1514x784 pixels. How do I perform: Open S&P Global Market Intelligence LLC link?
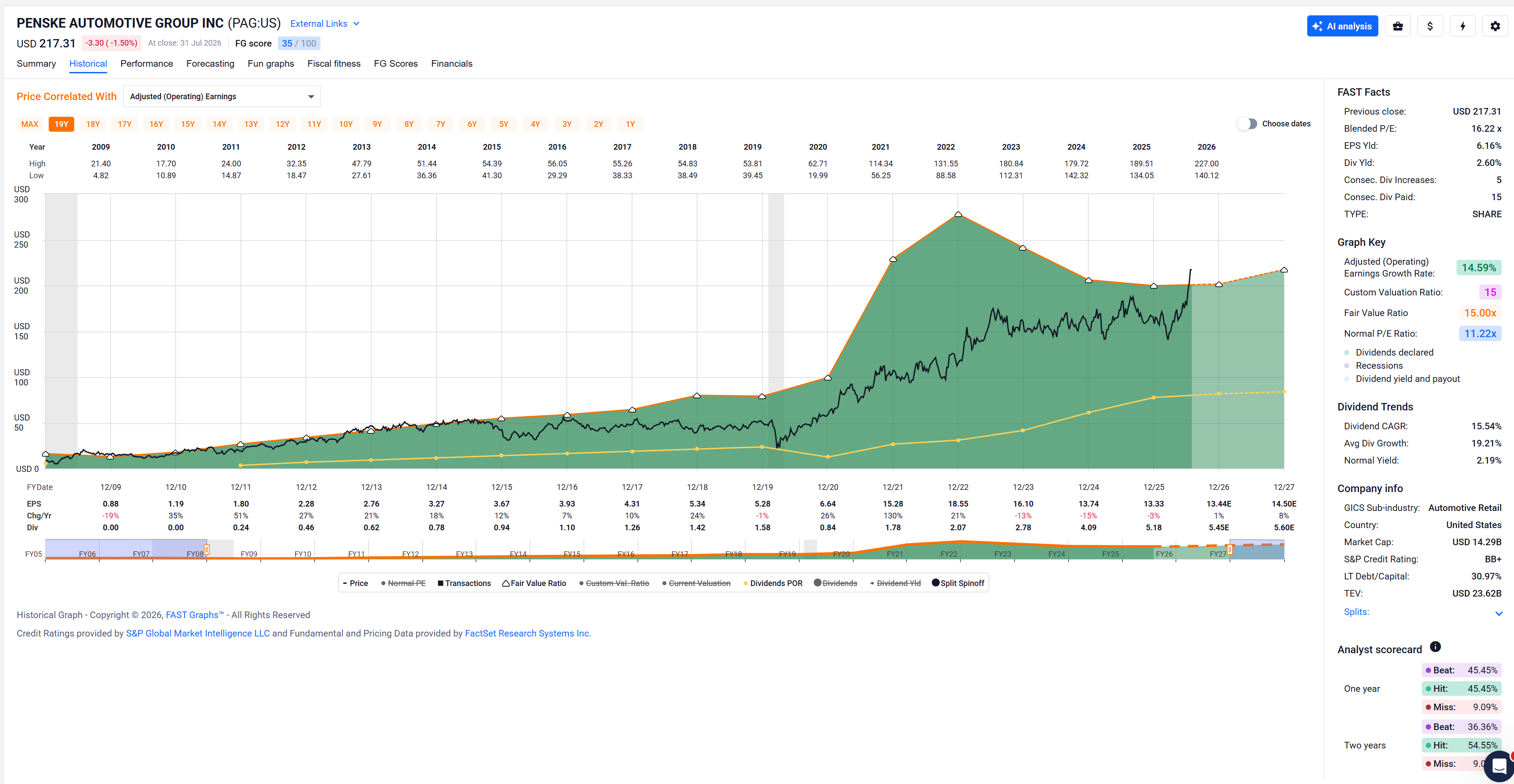pos(198,633)
